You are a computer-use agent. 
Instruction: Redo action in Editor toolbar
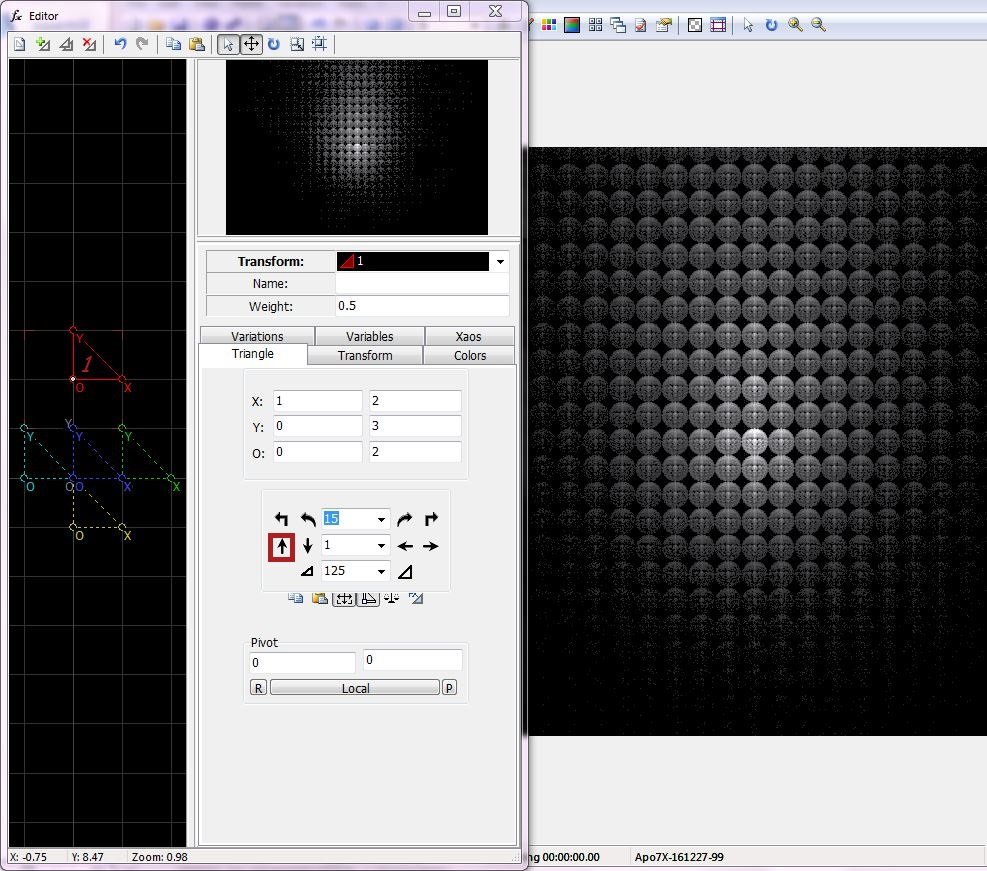pos(142,44)
